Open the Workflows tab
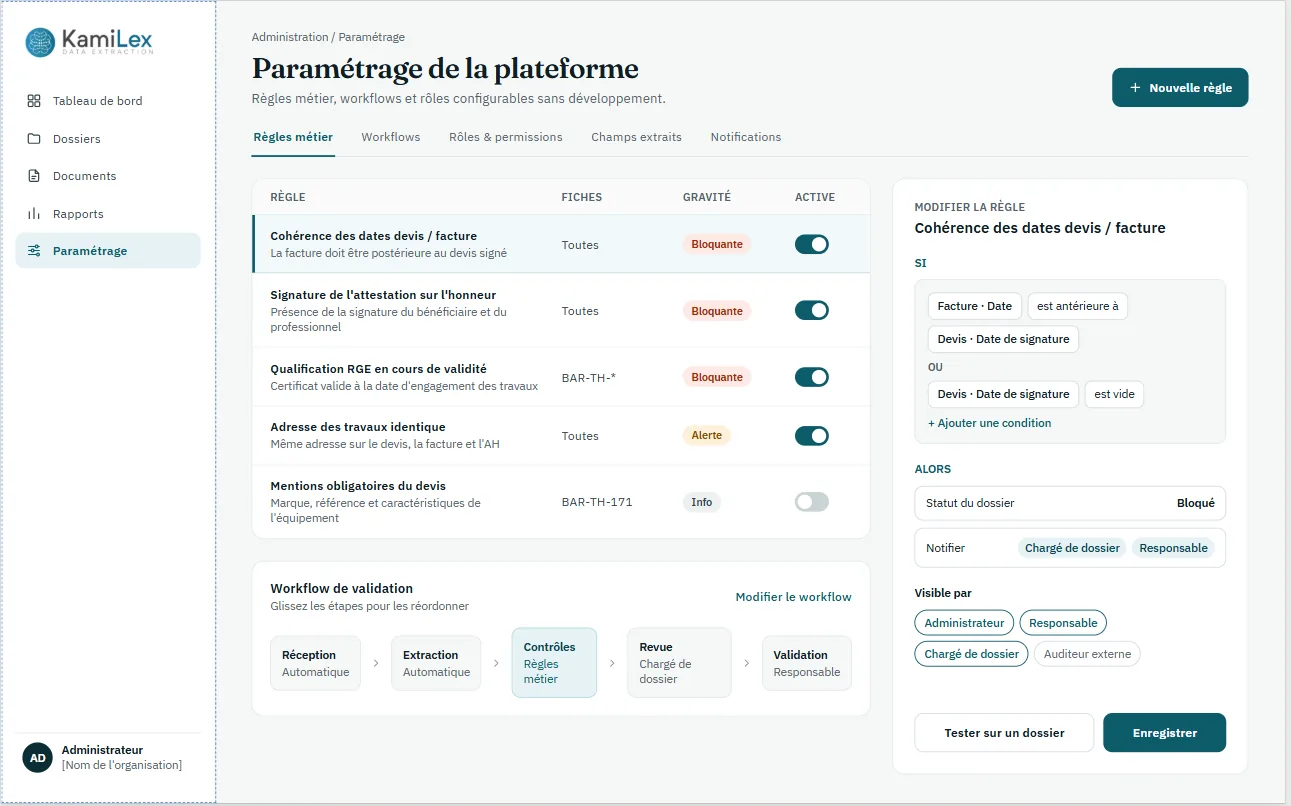The image size is (1291, 806). point(391,137)
